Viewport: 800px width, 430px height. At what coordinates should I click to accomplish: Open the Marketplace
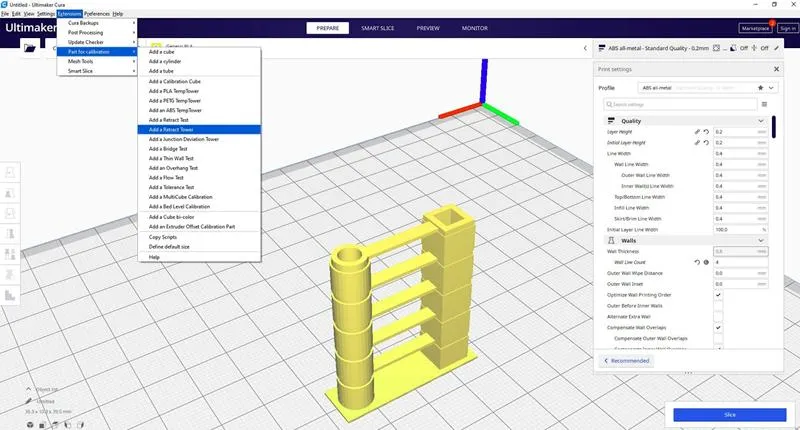point(755,28)
